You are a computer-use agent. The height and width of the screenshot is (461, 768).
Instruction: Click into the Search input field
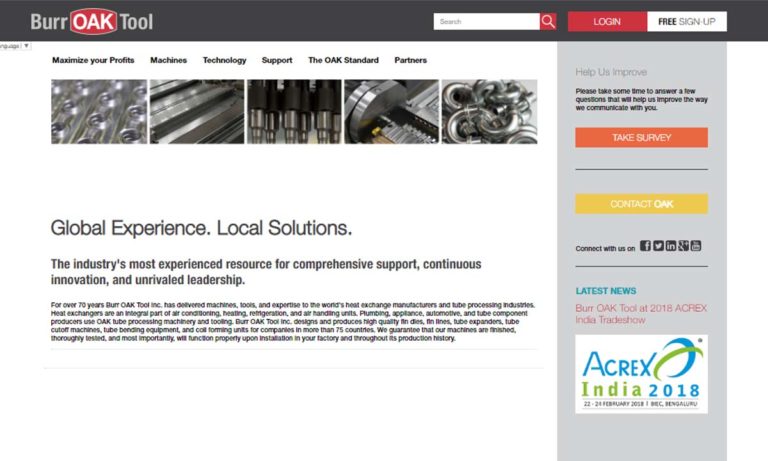(486, 22)
